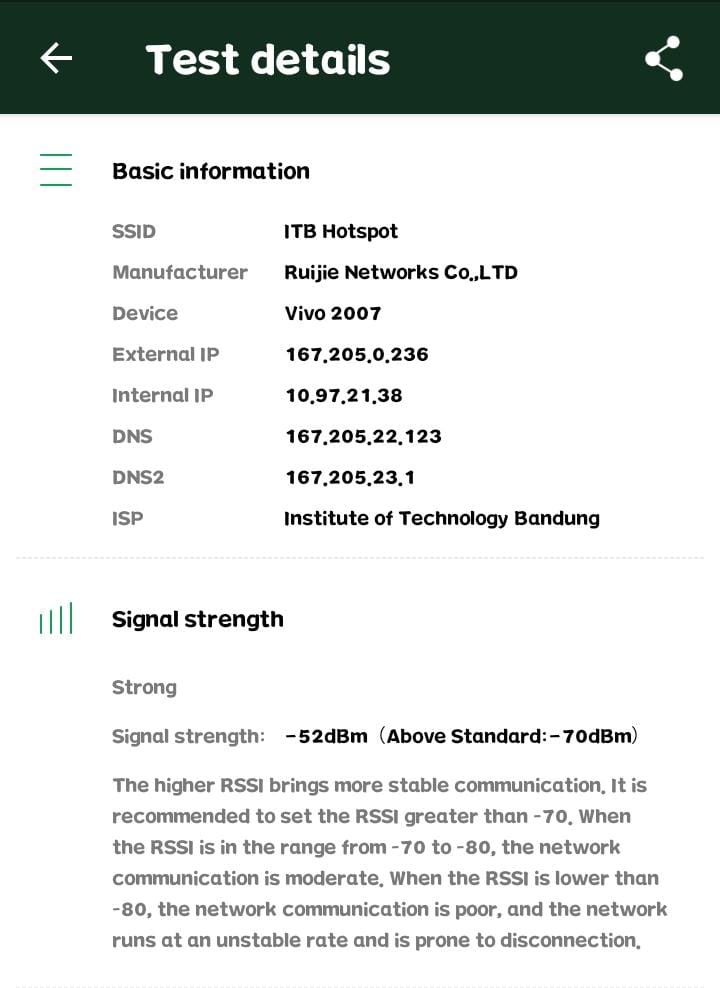Tap the RSSI explanation paragraph
The image size is (720, 988).
click(x=389, y=862)
